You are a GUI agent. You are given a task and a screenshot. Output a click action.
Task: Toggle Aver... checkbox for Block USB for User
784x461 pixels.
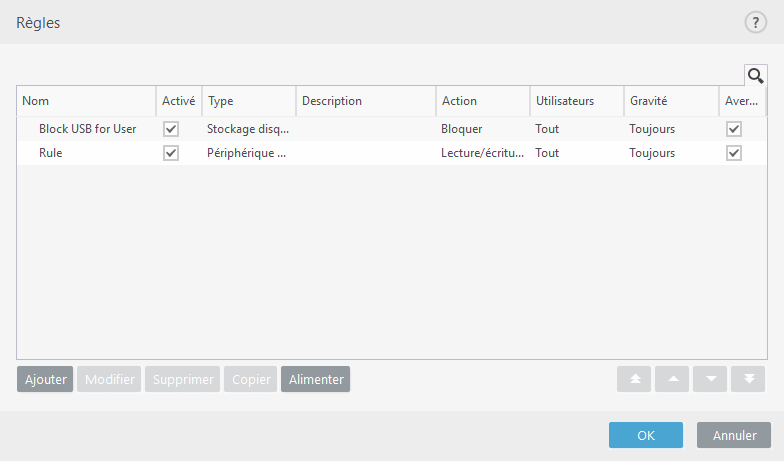coord(734,129)
